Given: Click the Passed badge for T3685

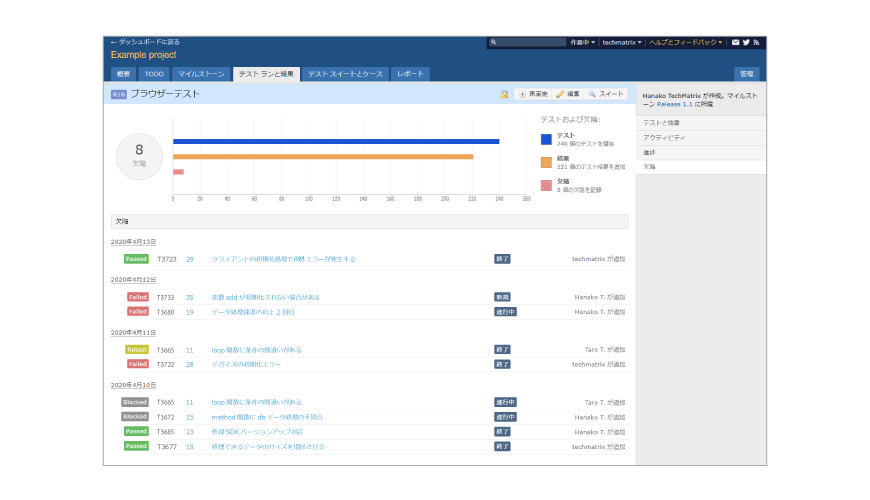Looking at the screenshot, I should point(136,432).
